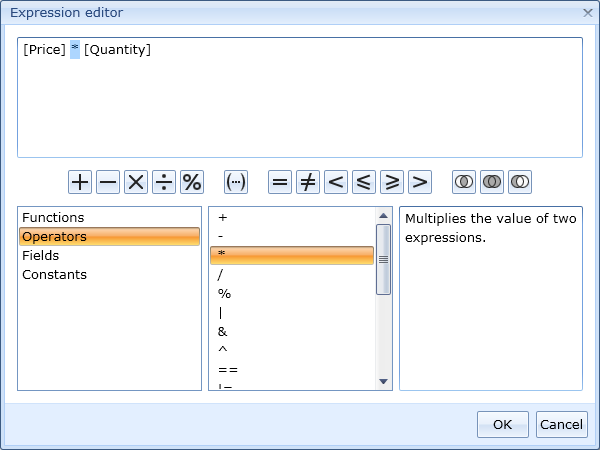Insert the multiply operator from the toolbar

[136, 182]
